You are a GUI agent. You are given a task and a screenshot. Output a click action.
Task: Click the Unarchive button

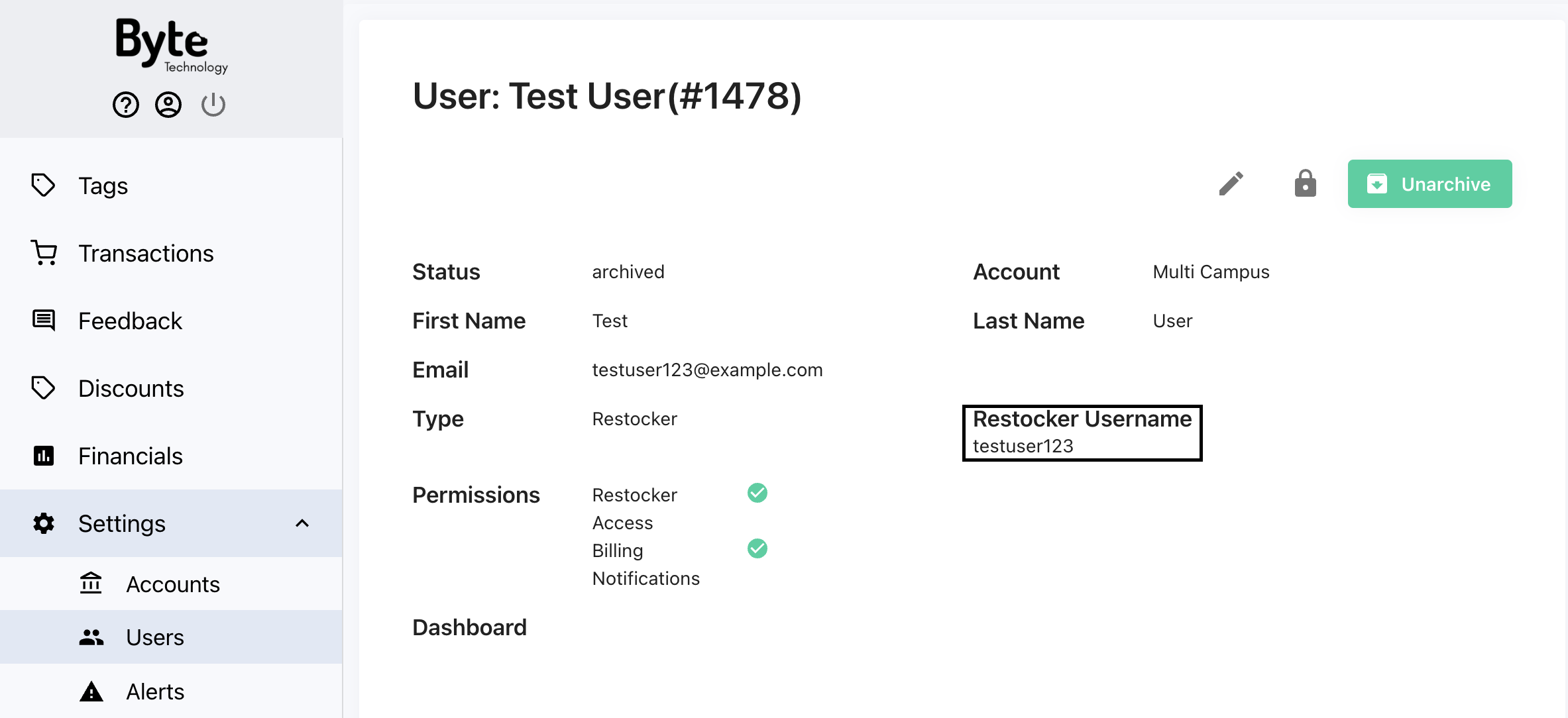[1429, 183]
